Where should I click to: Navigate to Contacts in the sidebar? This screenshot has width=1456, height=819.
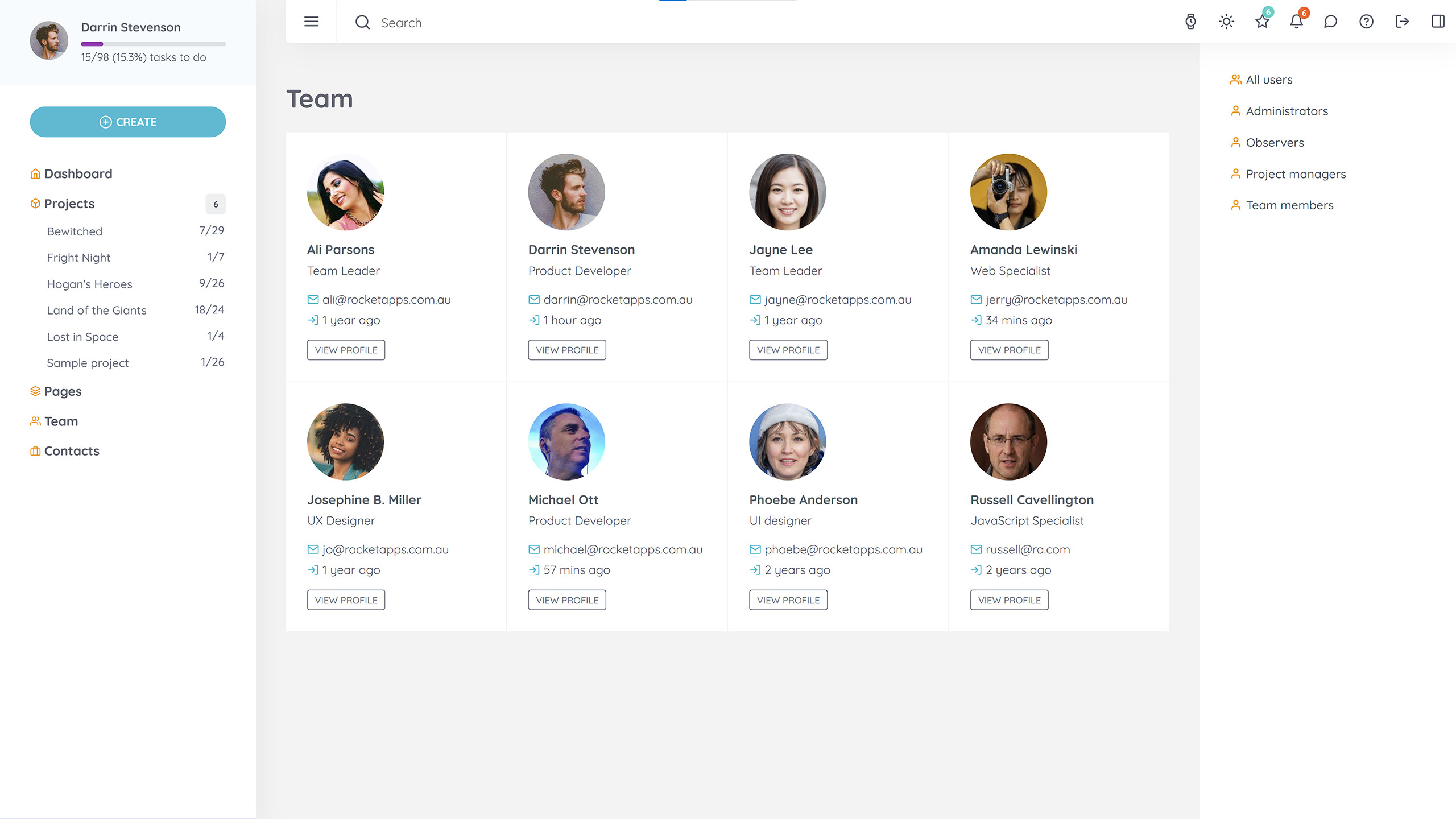click(72, 450)
